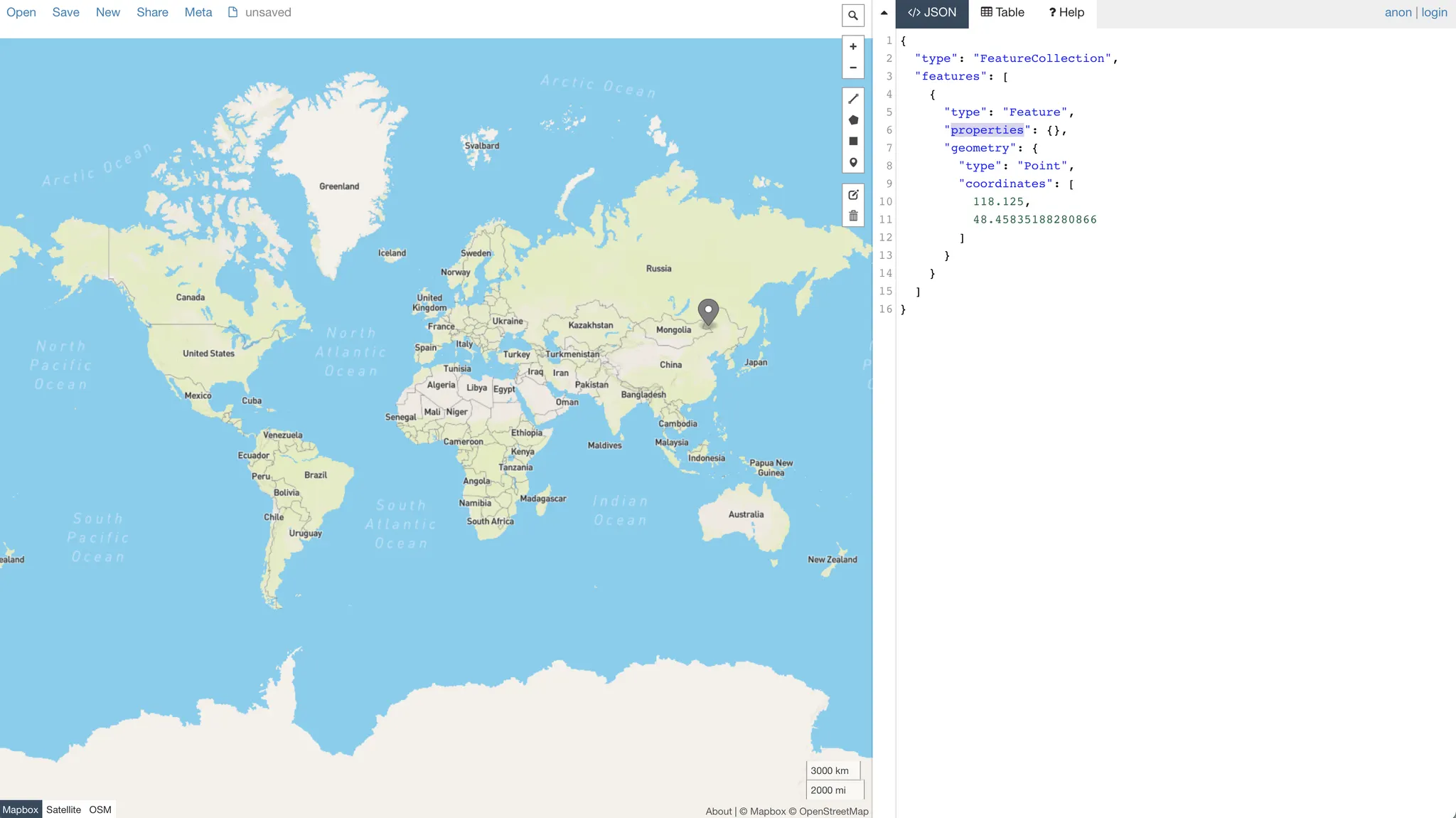Select the draw marker tool
1456x818 pixels.
tap(853, 162)
